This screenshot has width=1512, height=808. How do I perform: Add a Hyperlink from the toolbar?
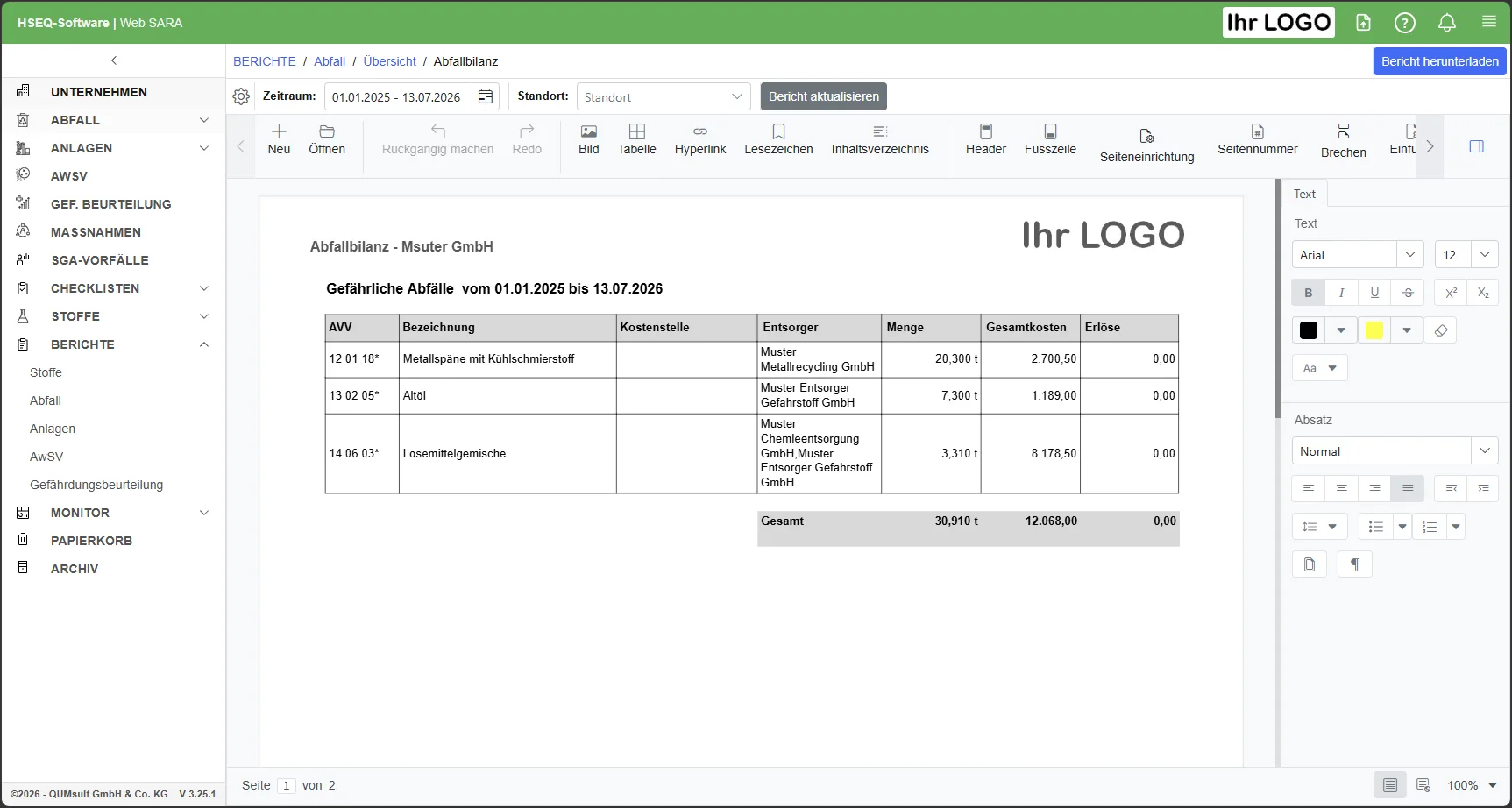[x=700, y=139]
